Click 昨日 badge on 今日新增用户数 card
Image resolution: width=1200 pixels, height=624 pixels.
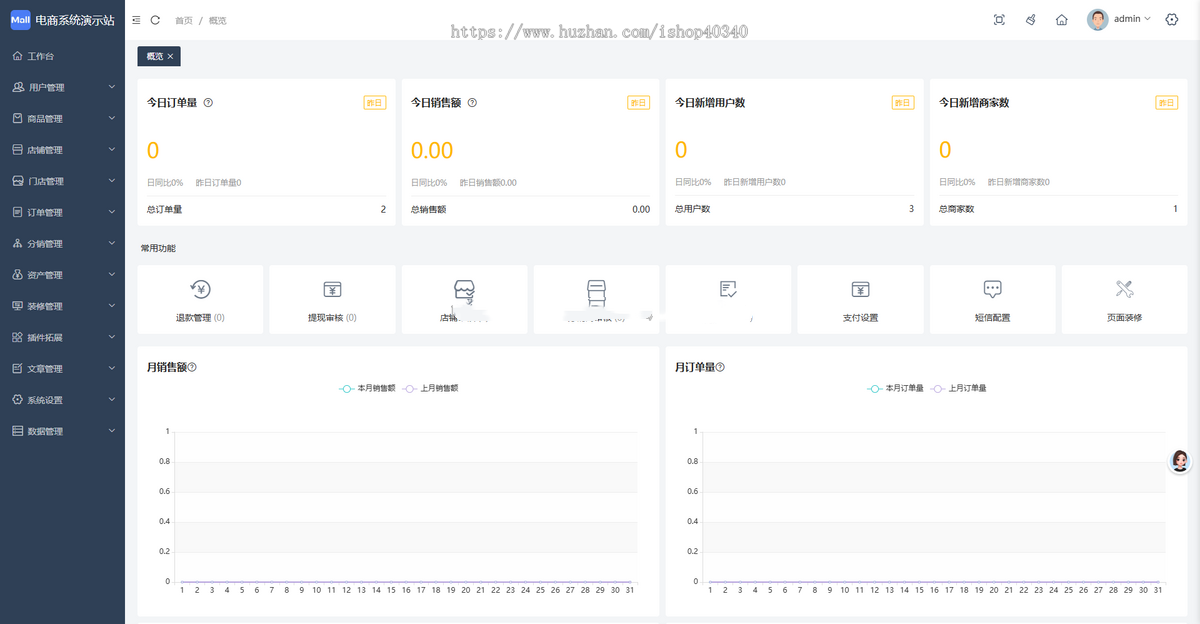coord(903,102)
